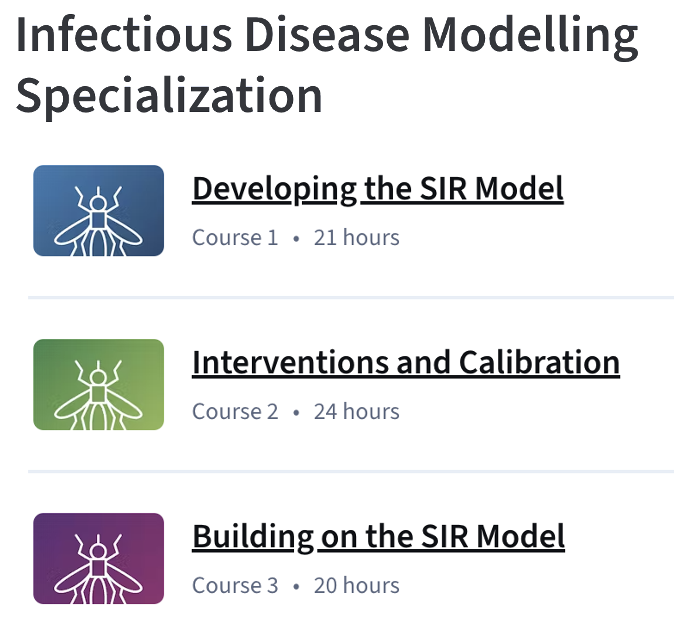This screenshot has width=674, height=624.
Task: Open the Interventions and Calibration course link
Action: (405, 362)
